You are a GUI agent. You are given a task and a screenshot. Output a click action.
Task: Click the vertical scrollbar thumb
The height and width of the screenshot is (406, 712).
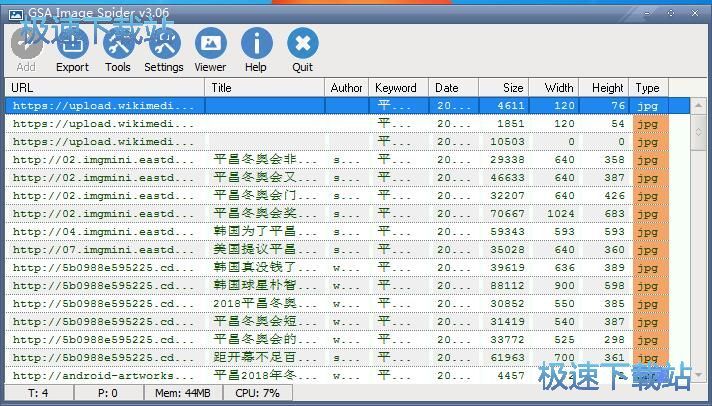(x=698, y=132)
